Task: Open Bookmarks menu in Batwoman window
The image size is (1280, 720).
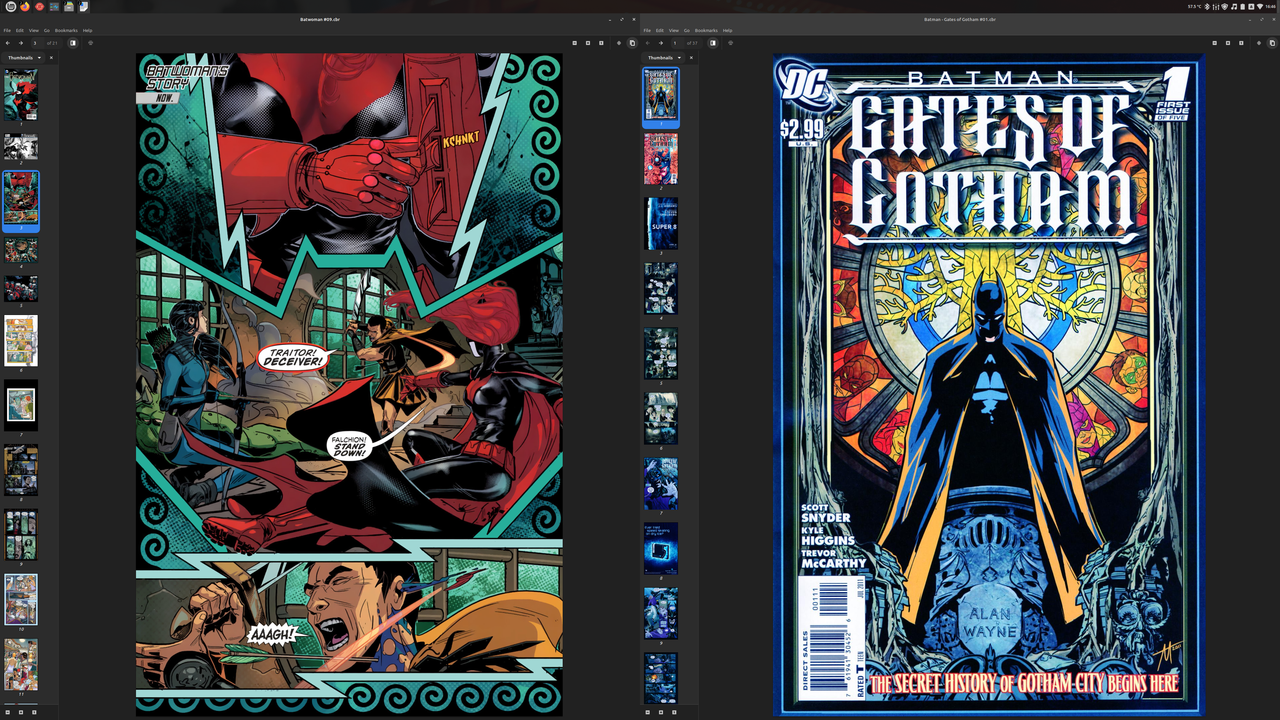Action: coord(66,31)
